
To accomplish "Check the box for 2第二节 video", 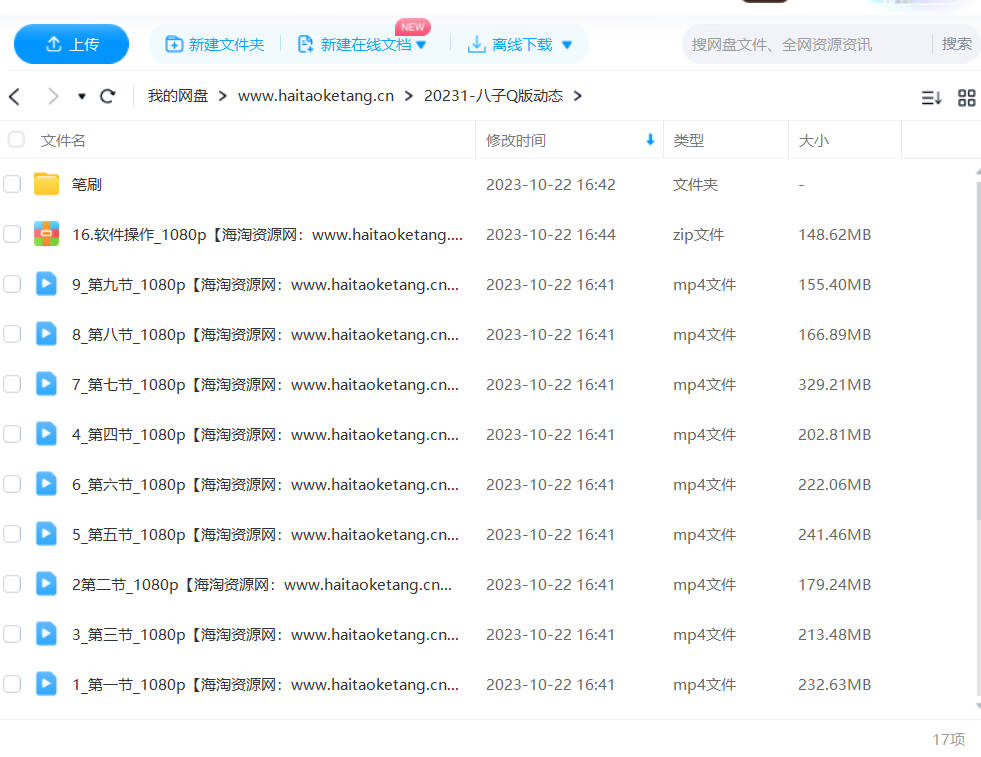I will 12,584.
